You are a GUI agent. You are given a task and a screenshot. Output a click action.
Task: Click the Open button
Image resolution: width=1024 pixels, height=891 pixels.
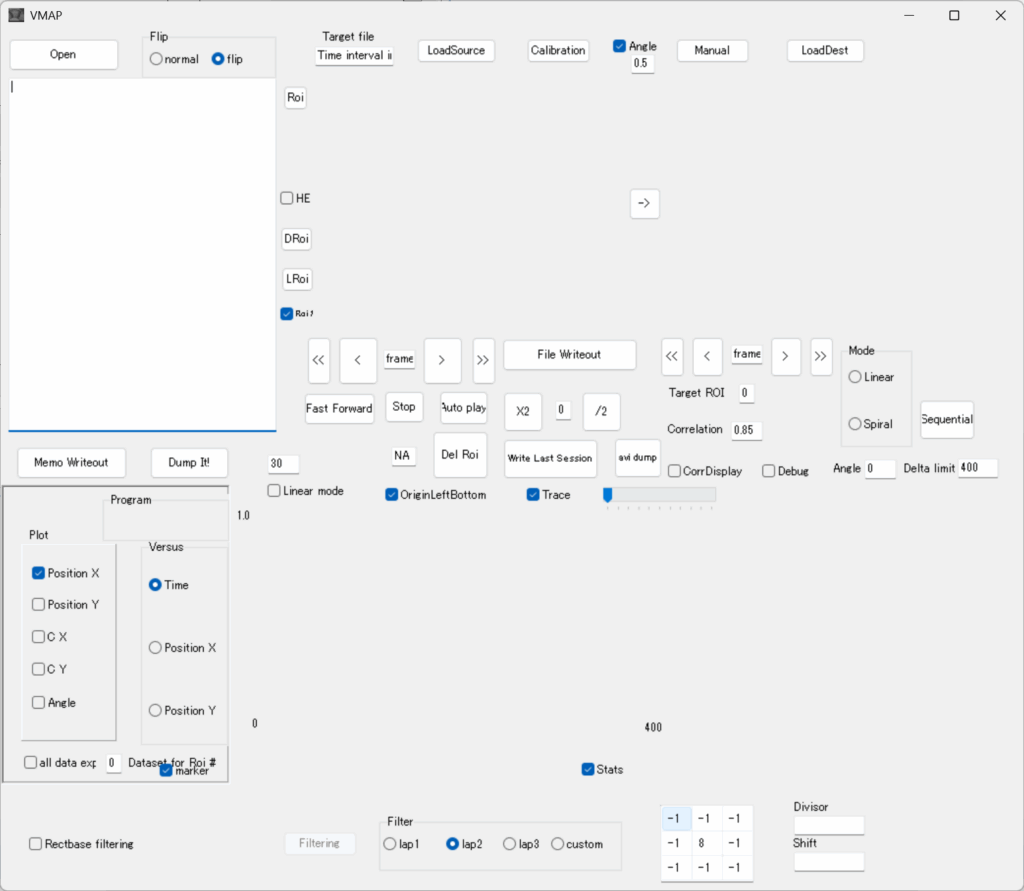pos(63,54)
